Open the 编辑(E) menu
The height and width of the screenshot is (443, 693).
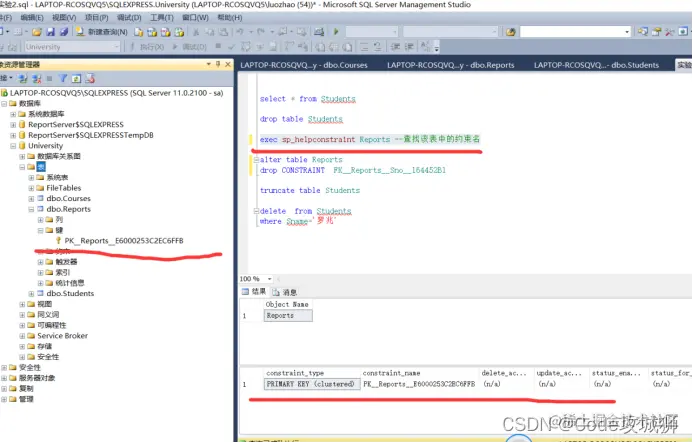[32, 18]
